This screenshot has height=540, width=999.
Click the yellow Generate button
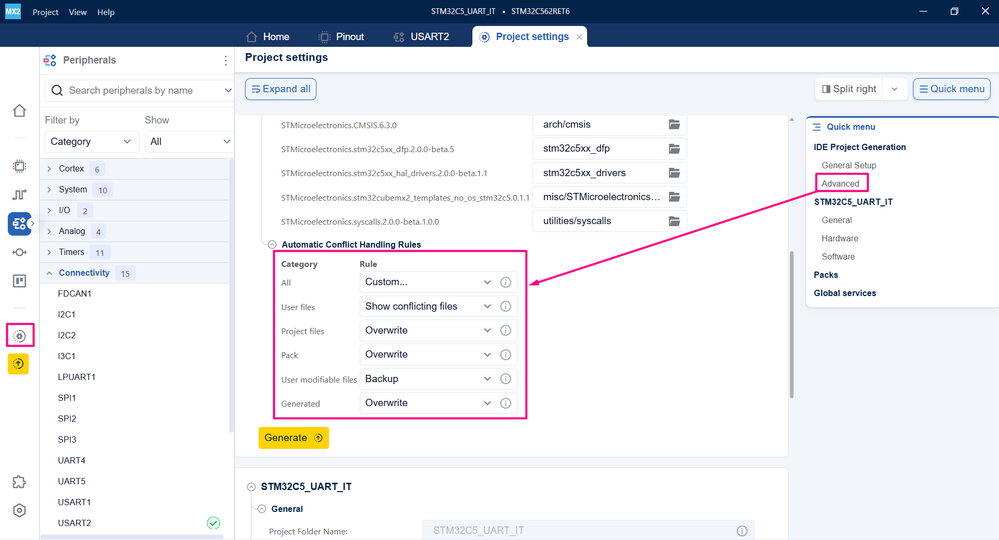pyautogui.click(x=294, y=438)
